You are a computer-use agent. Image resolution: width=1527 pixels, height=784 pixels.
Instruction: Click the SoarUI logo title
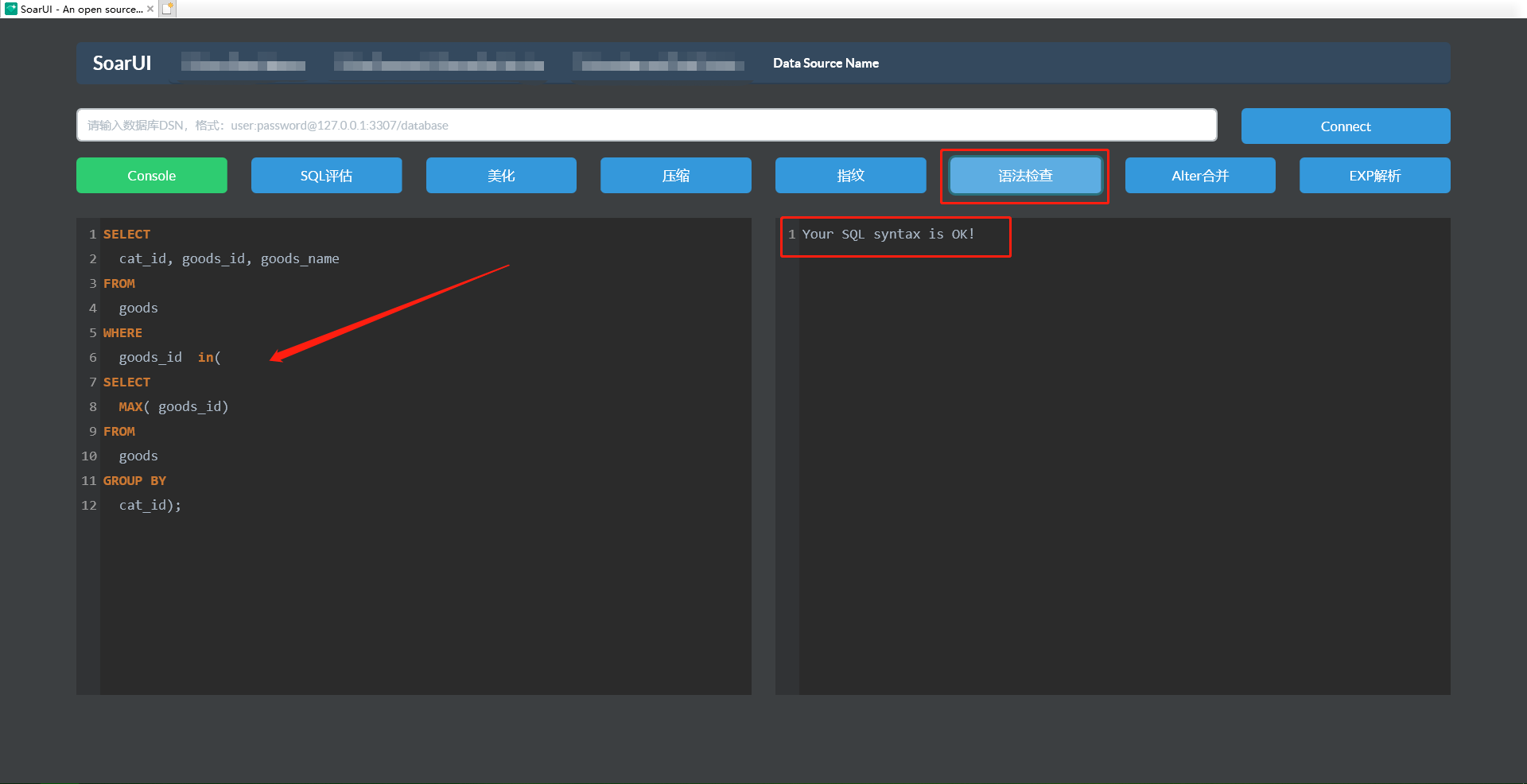coord(122,63)
